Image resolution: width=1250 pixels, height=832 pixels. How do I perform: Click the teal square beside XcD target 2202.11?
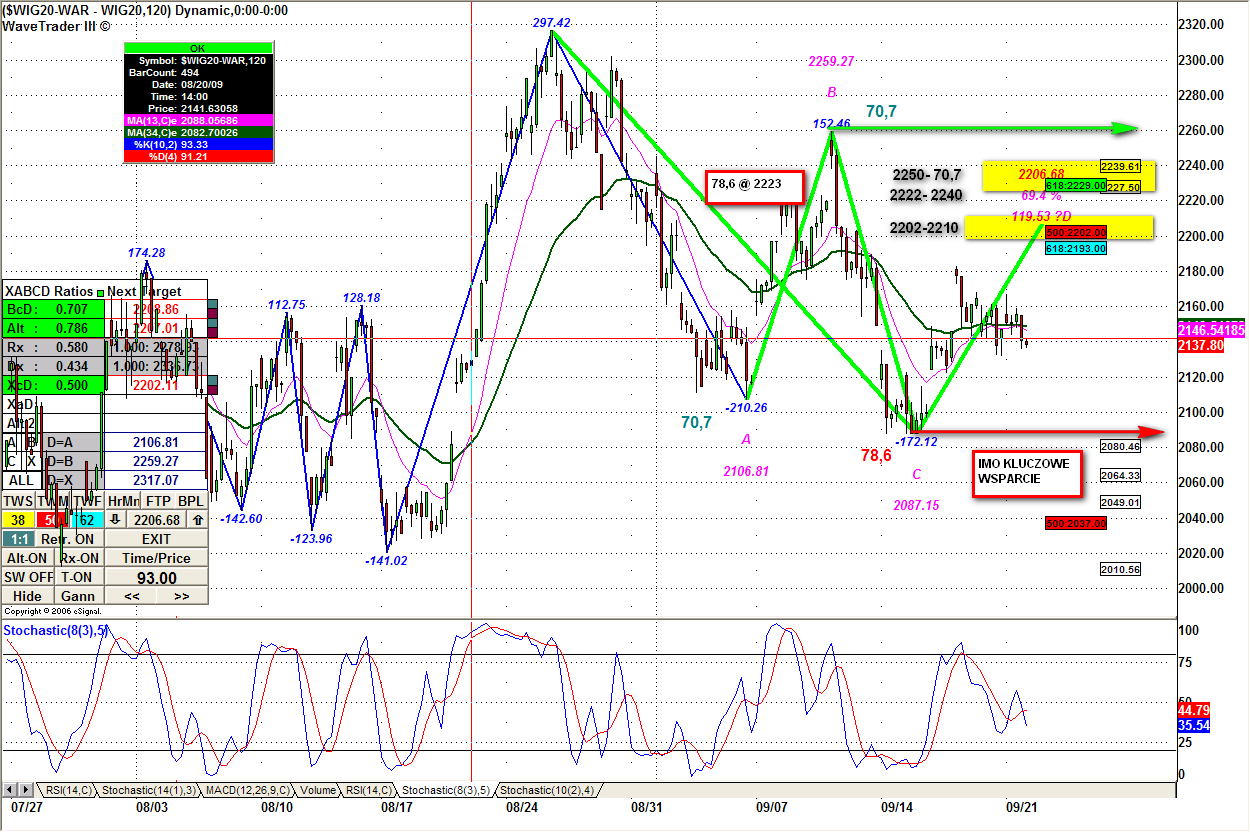pos(213,380)
